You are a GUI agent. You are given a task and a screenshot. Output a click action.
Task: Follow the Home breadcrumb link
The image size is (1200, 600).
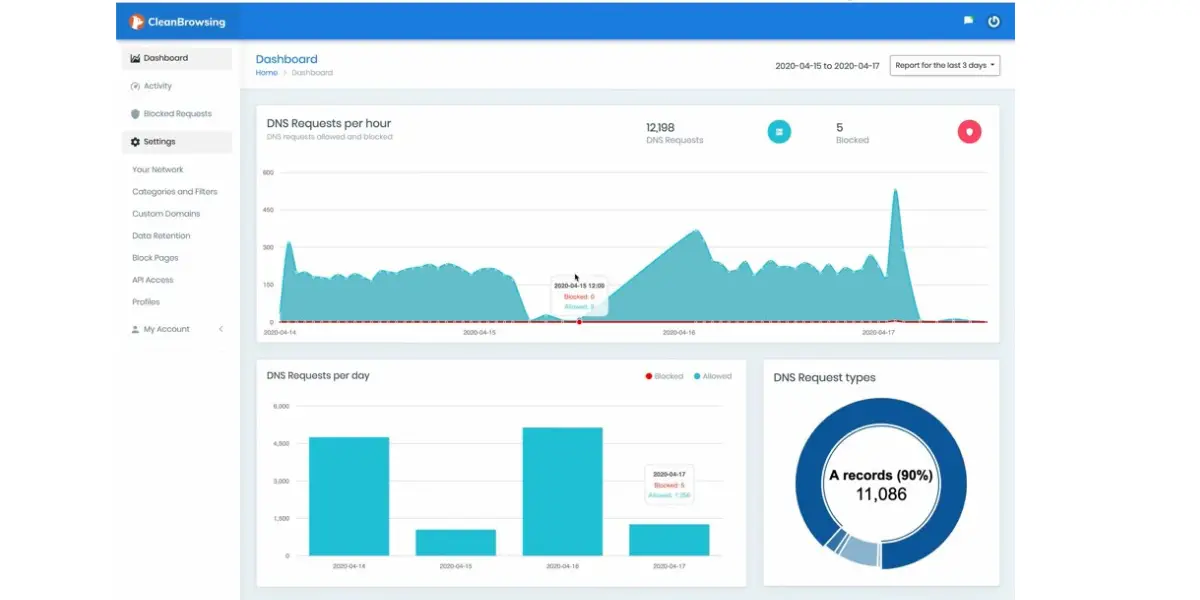point(266,73)
